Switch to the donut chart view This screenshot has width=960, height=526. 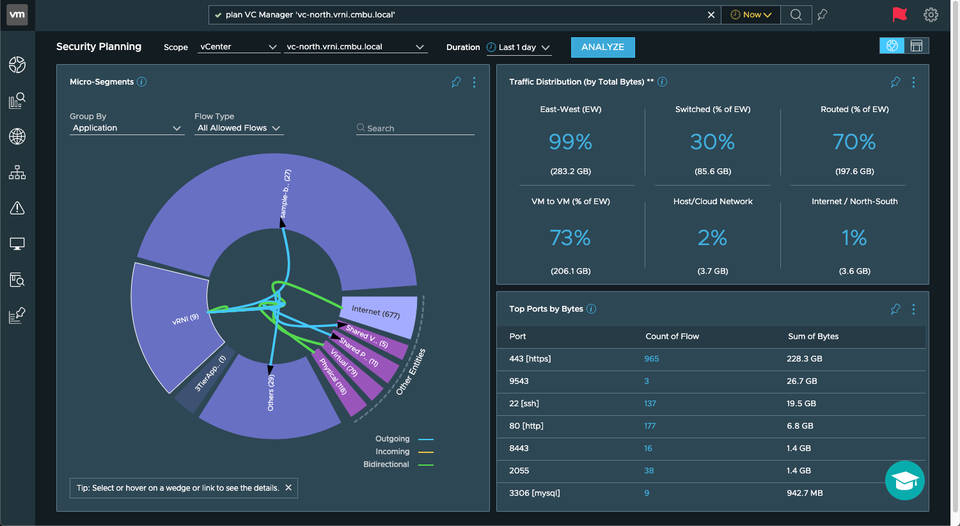pyautogui.click(x=892, y=46)
